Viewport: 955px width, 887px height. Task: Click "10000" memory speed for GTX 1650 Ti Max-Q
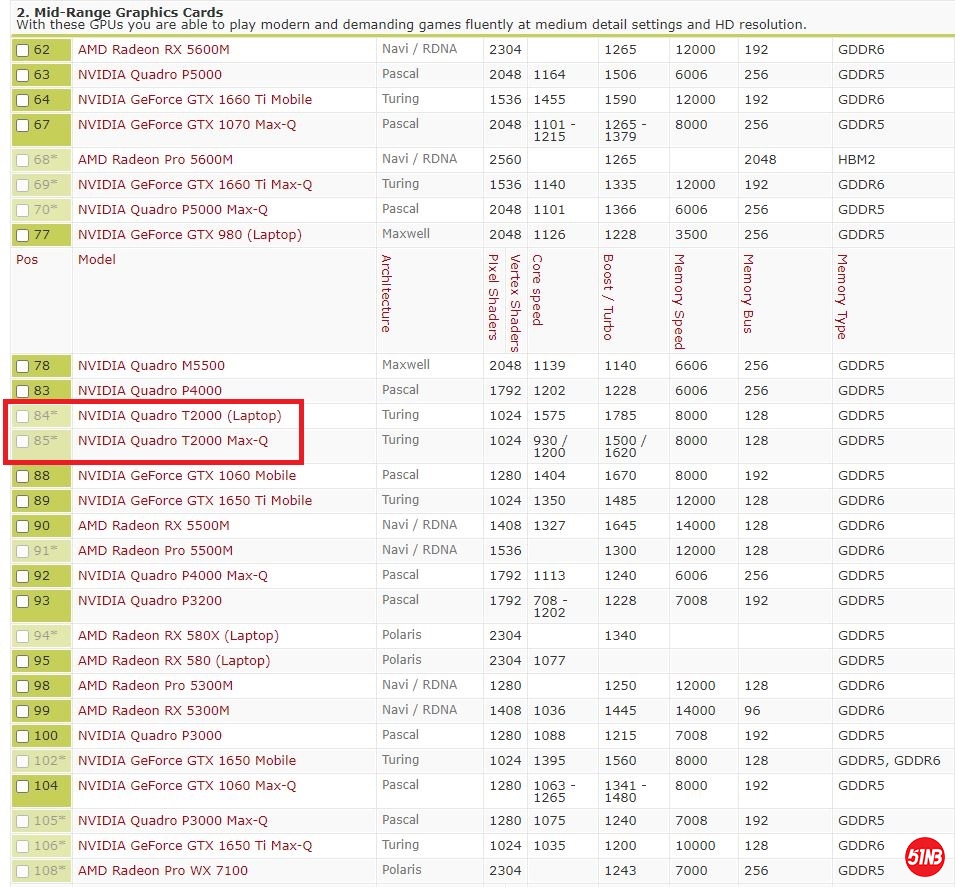[x=695, y=846]
